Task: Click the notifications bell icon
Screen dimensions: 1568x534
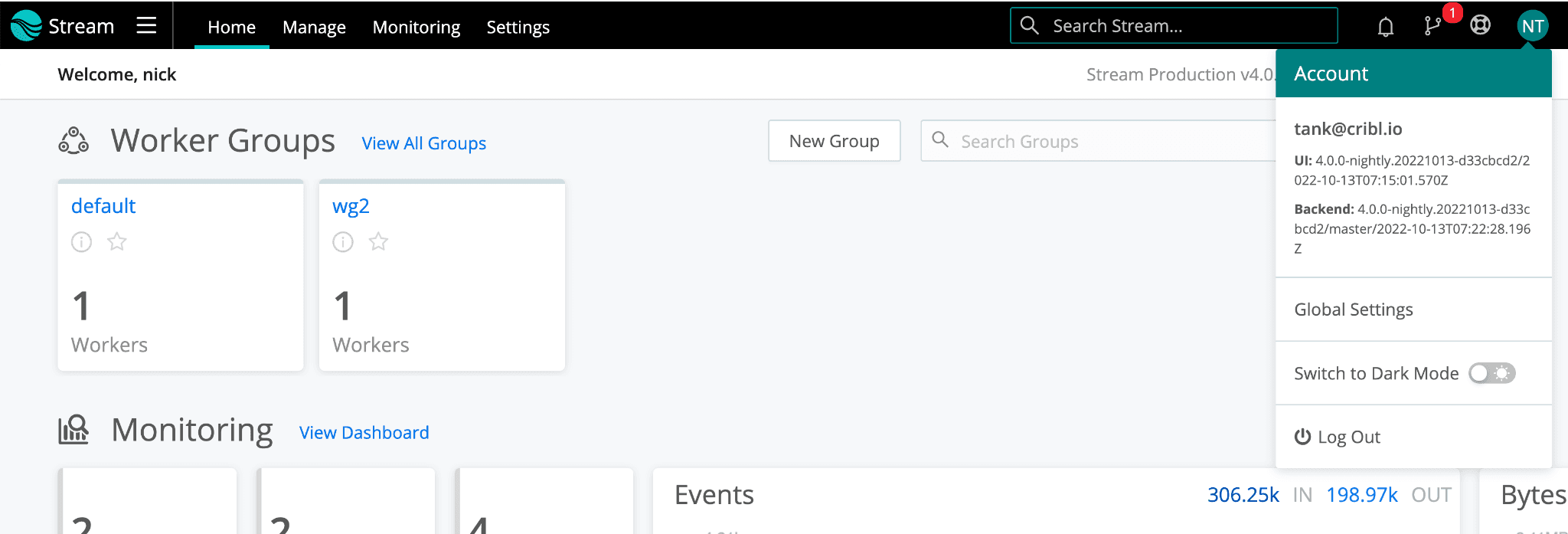Action: [x=1385, y=27]
